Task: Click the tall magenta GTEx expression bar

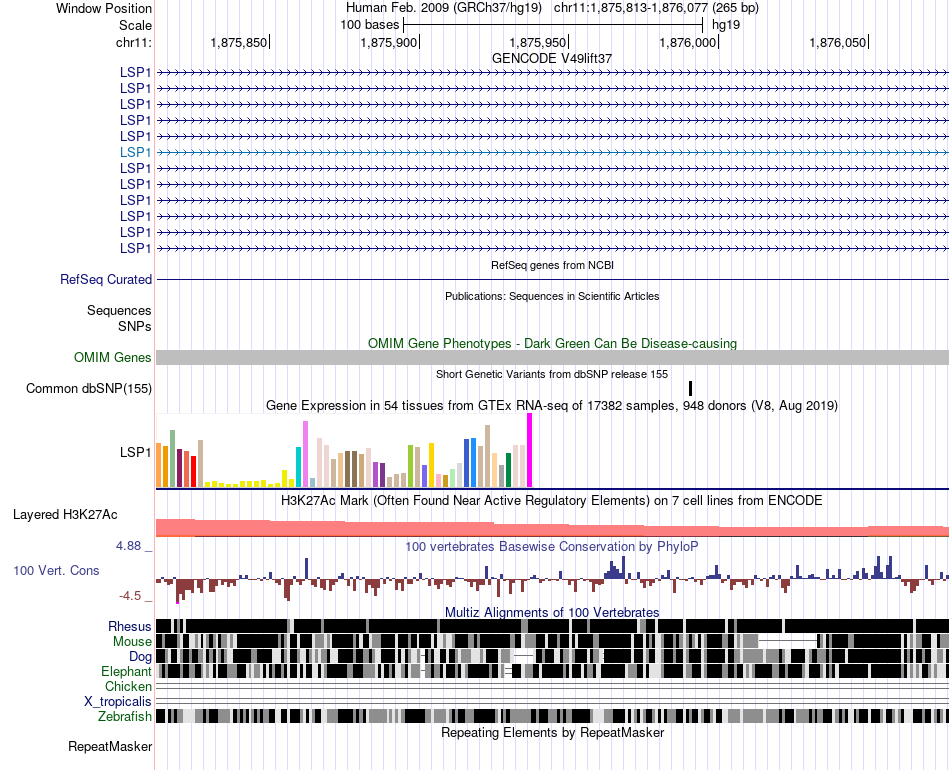Action: click(x=530, y=450)
